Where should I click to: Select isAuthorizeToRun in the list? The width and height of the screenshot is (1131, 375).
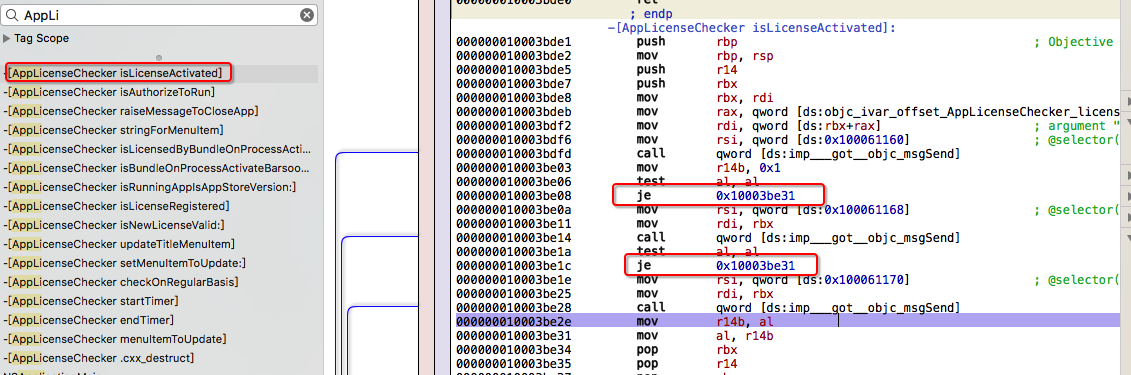pyautogui.click(x=109, y=92)
